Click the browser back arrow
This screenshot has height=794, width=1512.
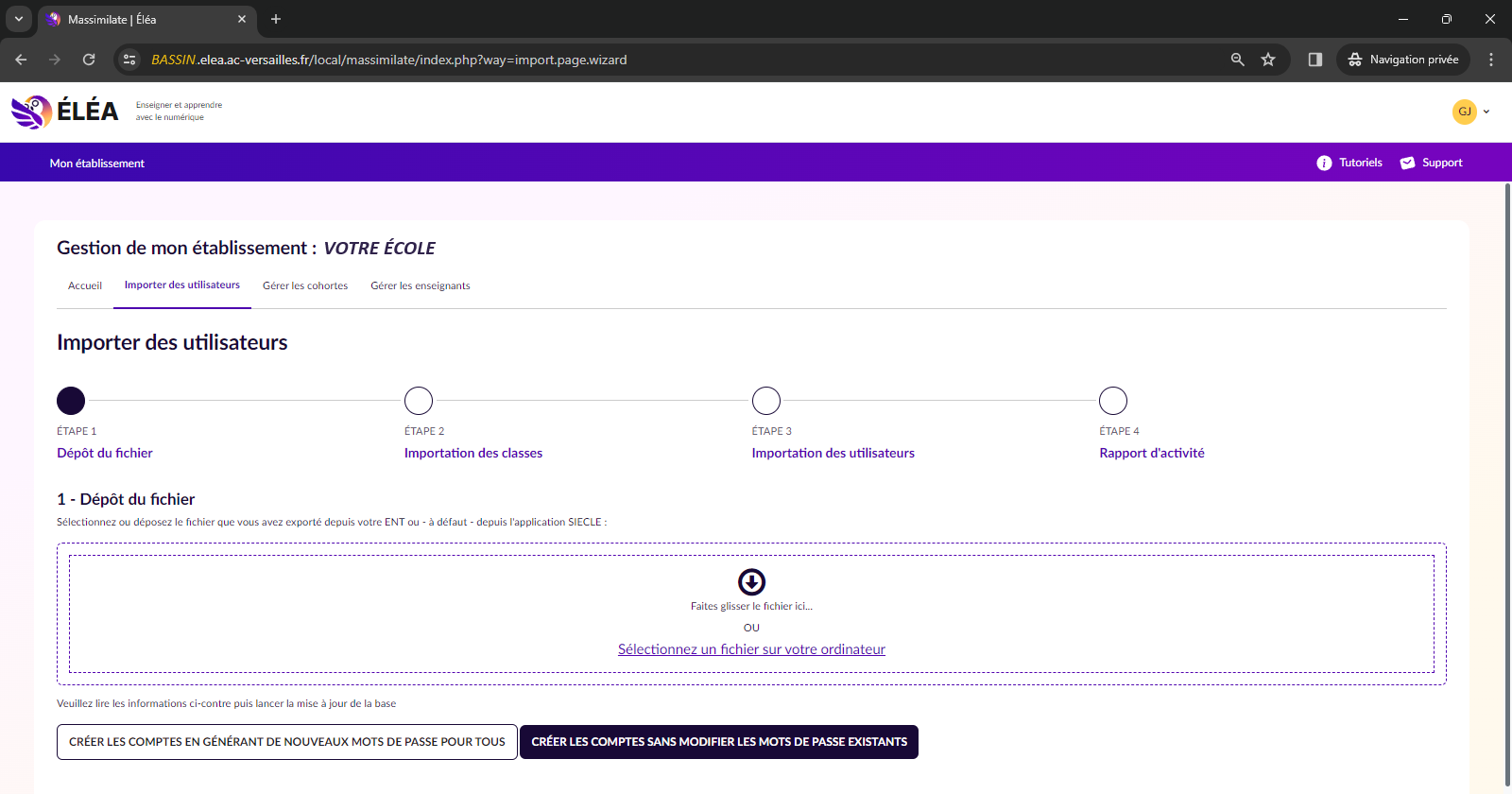click(21, 60)
